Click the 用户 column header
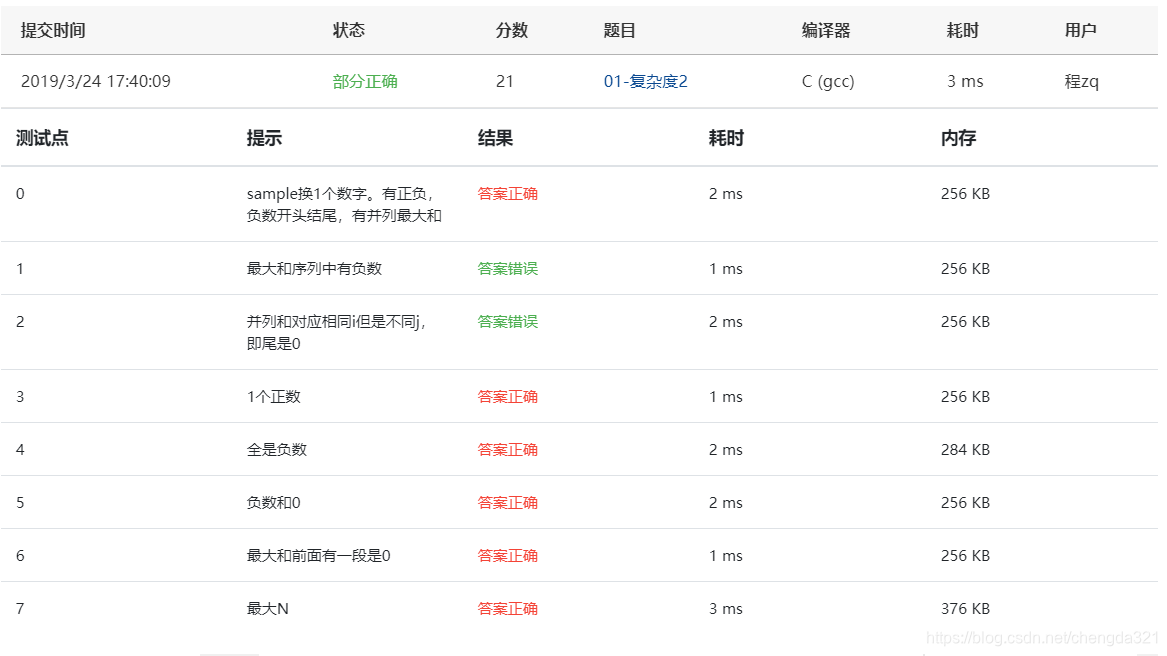 tap(1081, 31)
